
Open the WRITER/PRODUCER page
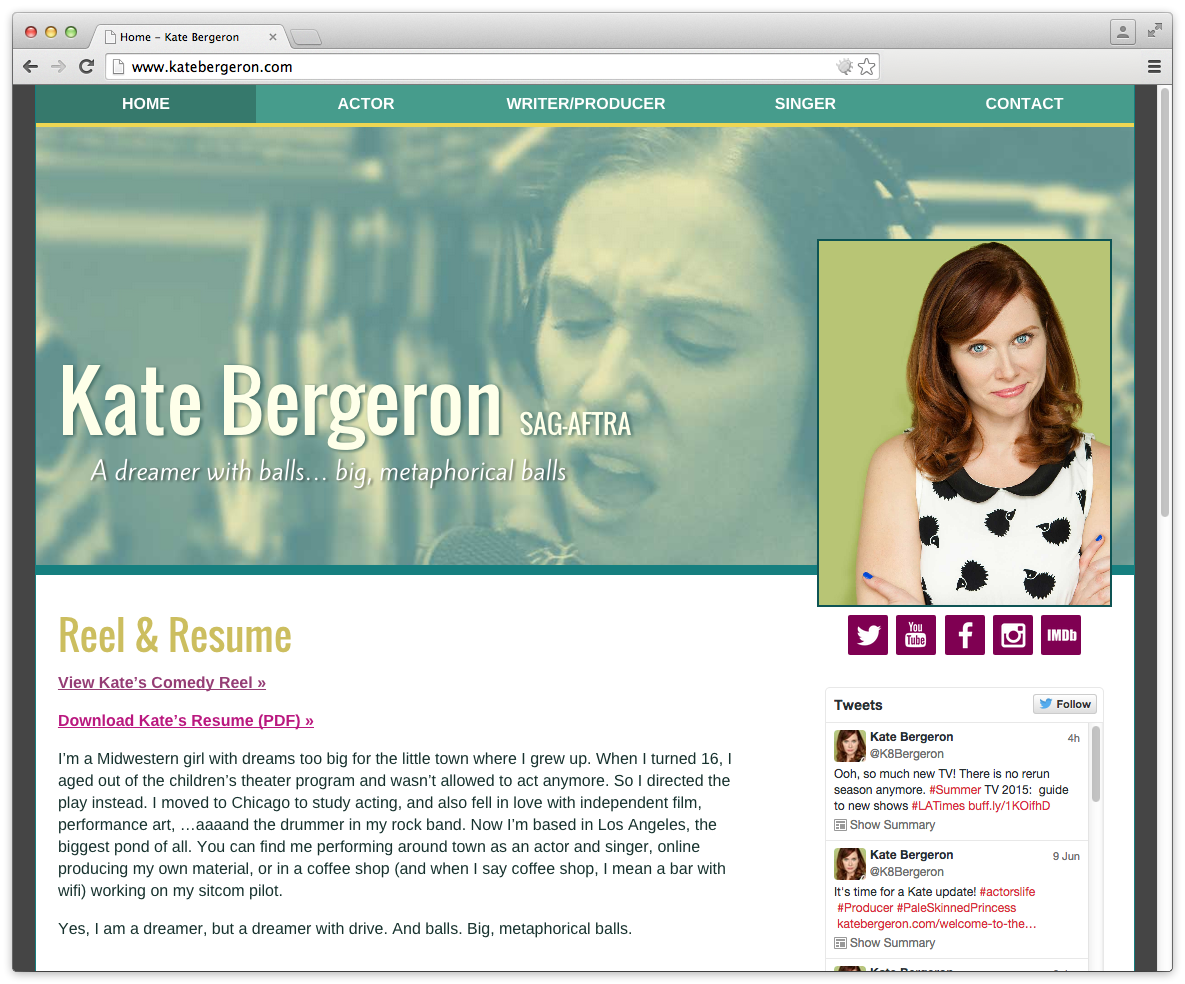[586, 104]
